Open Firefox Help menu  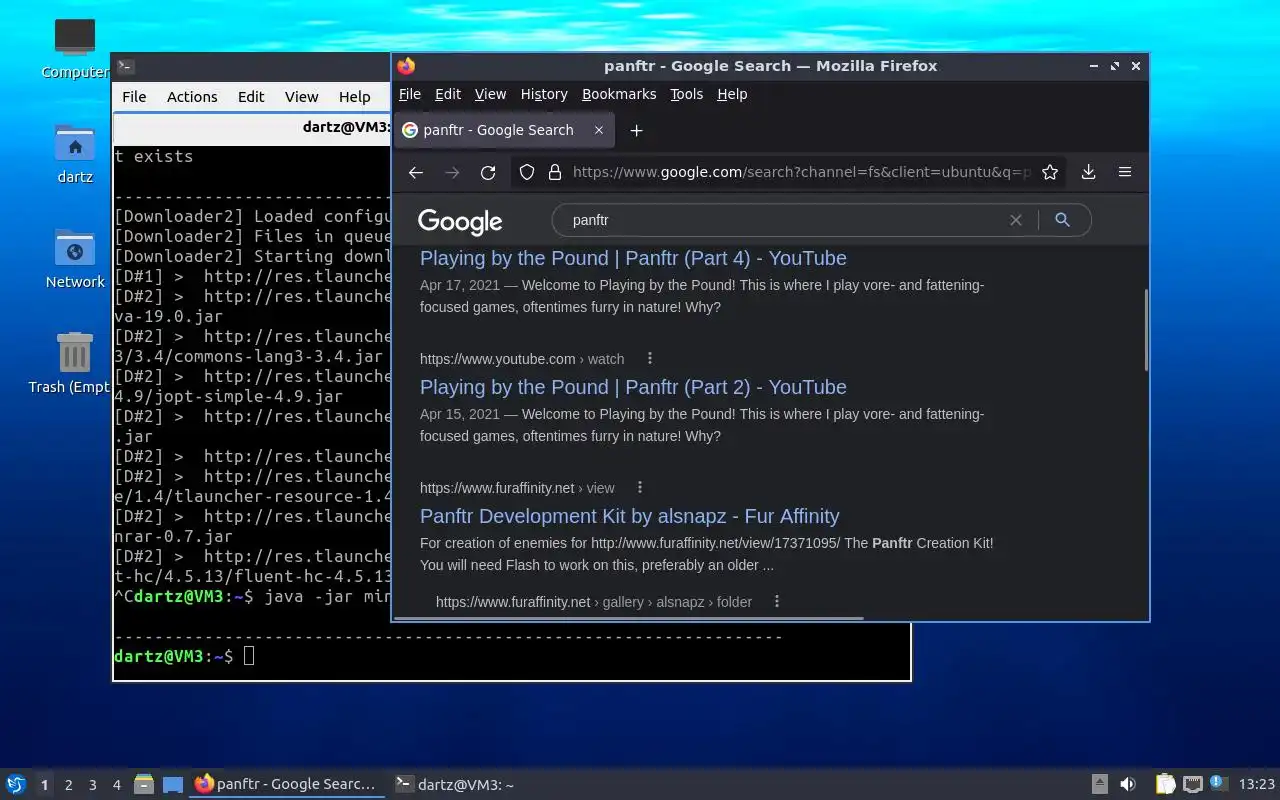point(732,94)
